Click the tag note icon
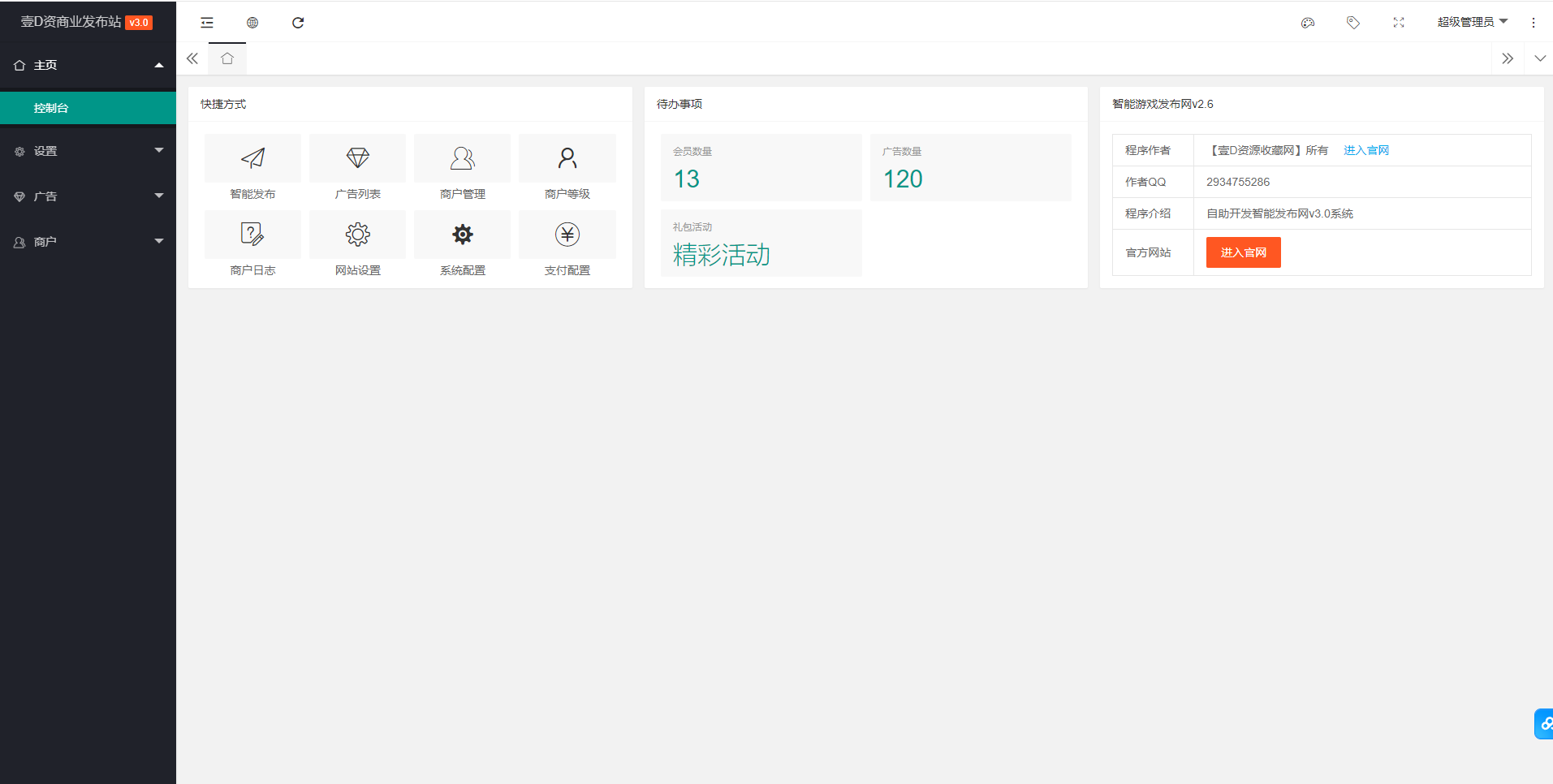 click(x=1353, y=23)
